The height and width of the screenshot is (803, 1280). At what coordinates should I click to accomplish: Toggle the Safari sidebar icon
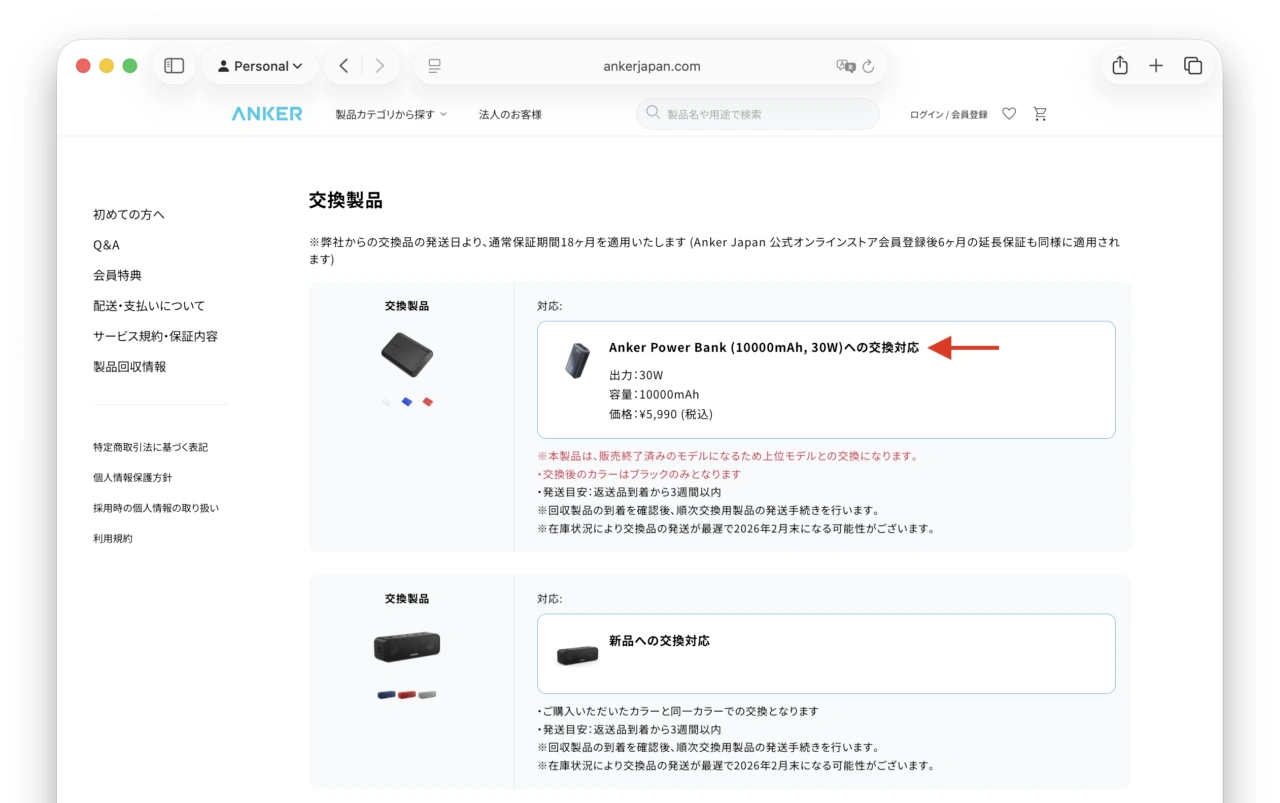(x=174, y=66)
